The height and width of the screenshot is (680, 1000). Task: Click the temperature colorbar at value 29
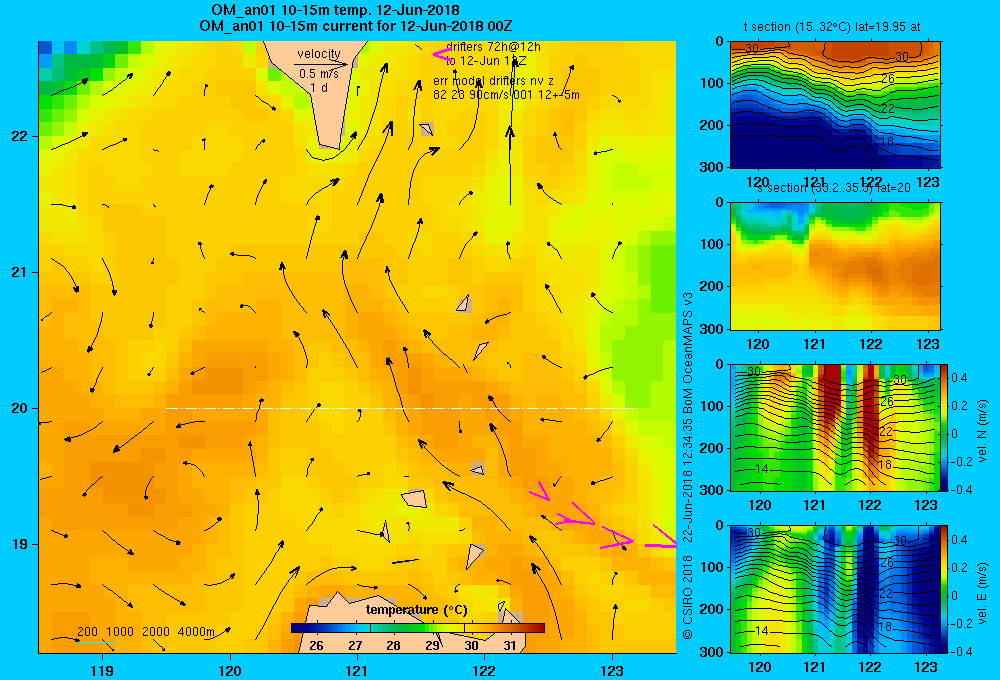(x=432, y=628)
